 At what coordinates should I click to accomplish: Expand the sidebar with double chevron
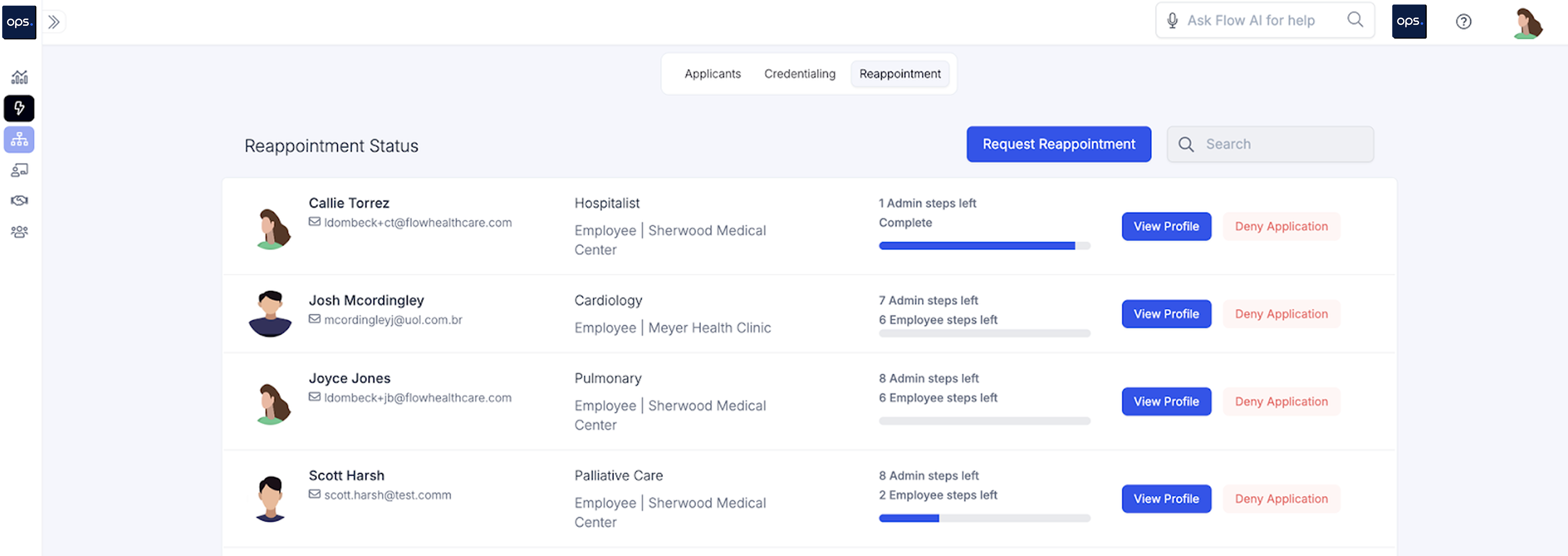click(x=54, y=22)
